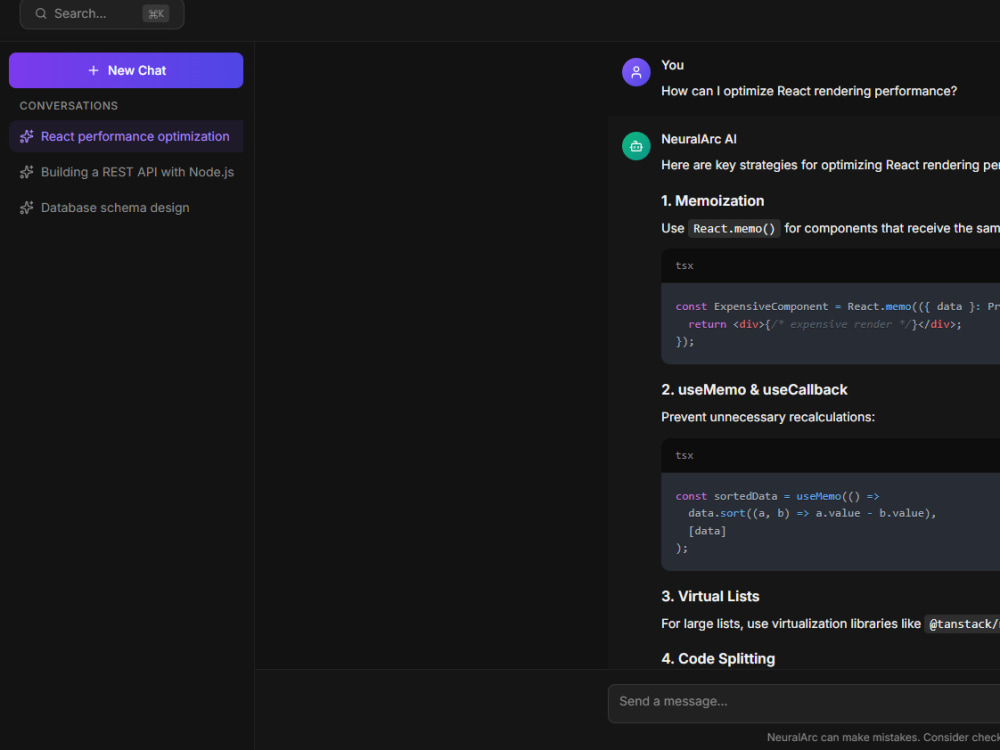Screen dimensions: 1000x750
Task: Click the user question about React rendering
Action: coord(809,91)
